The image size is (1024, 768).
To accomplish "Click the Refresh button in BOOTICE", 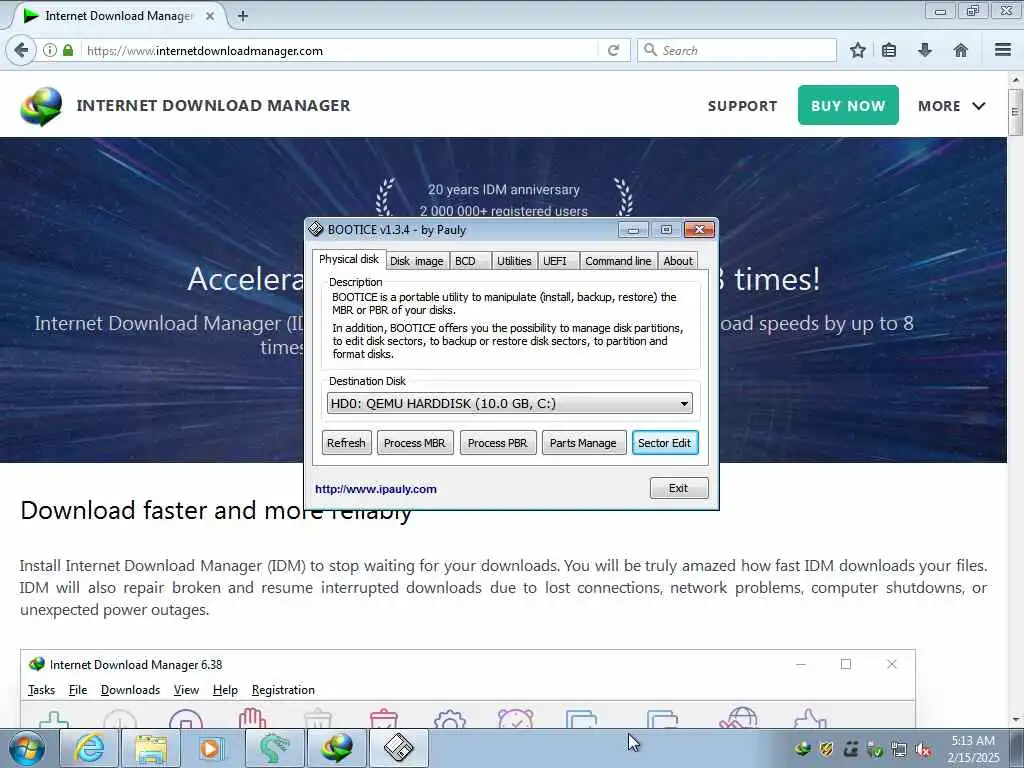I will tap(346, 443).
